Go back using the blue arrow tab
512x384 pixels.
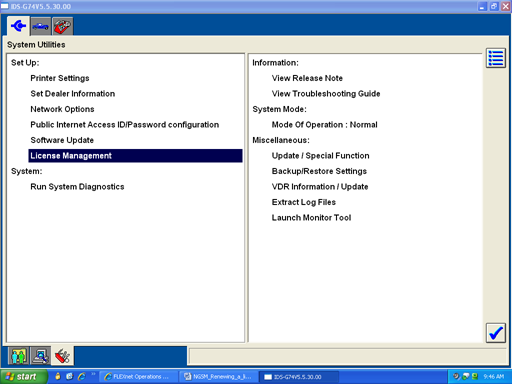(18, 26)
